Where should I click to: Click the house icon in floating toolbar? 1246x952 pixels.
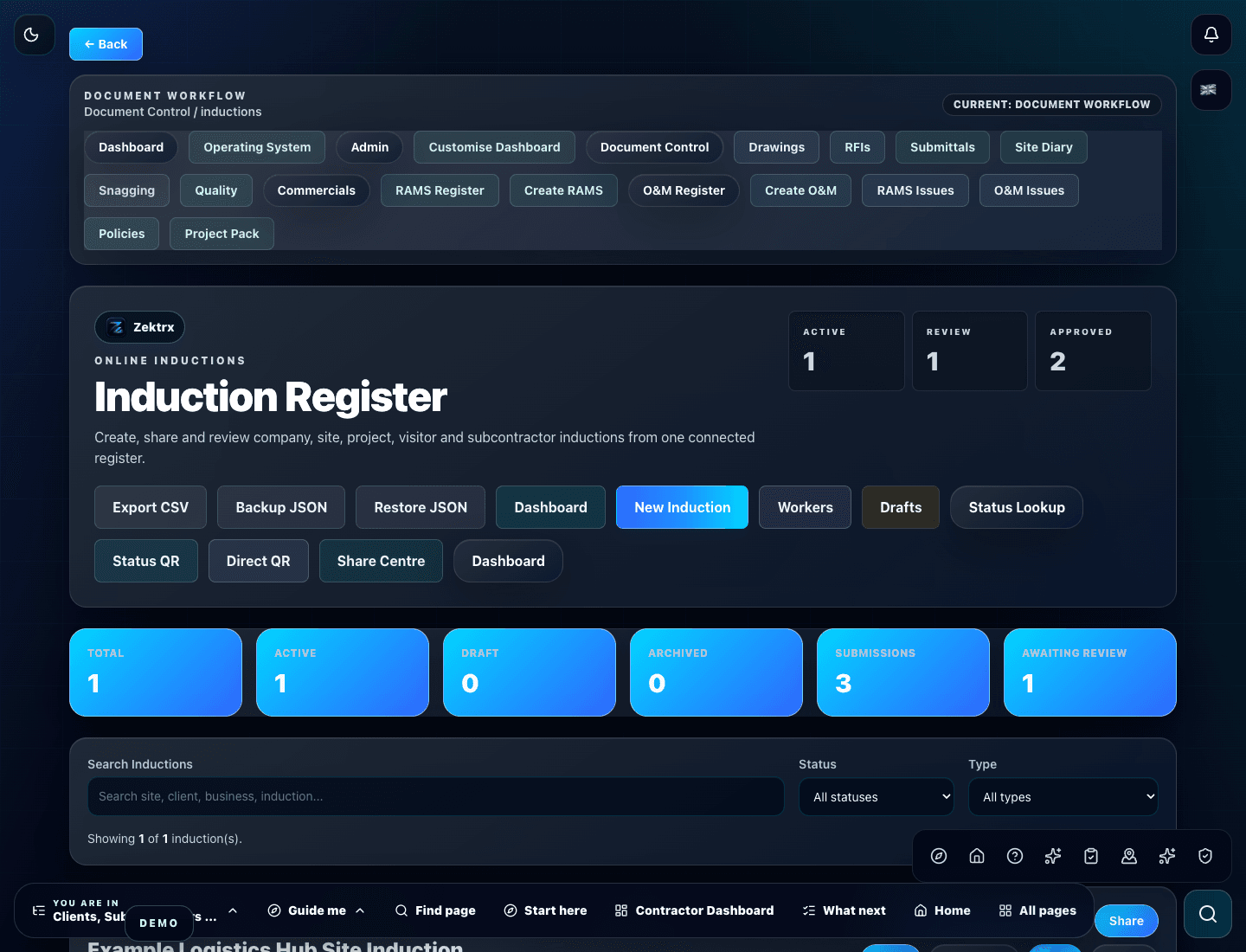(x=977, y=856)
